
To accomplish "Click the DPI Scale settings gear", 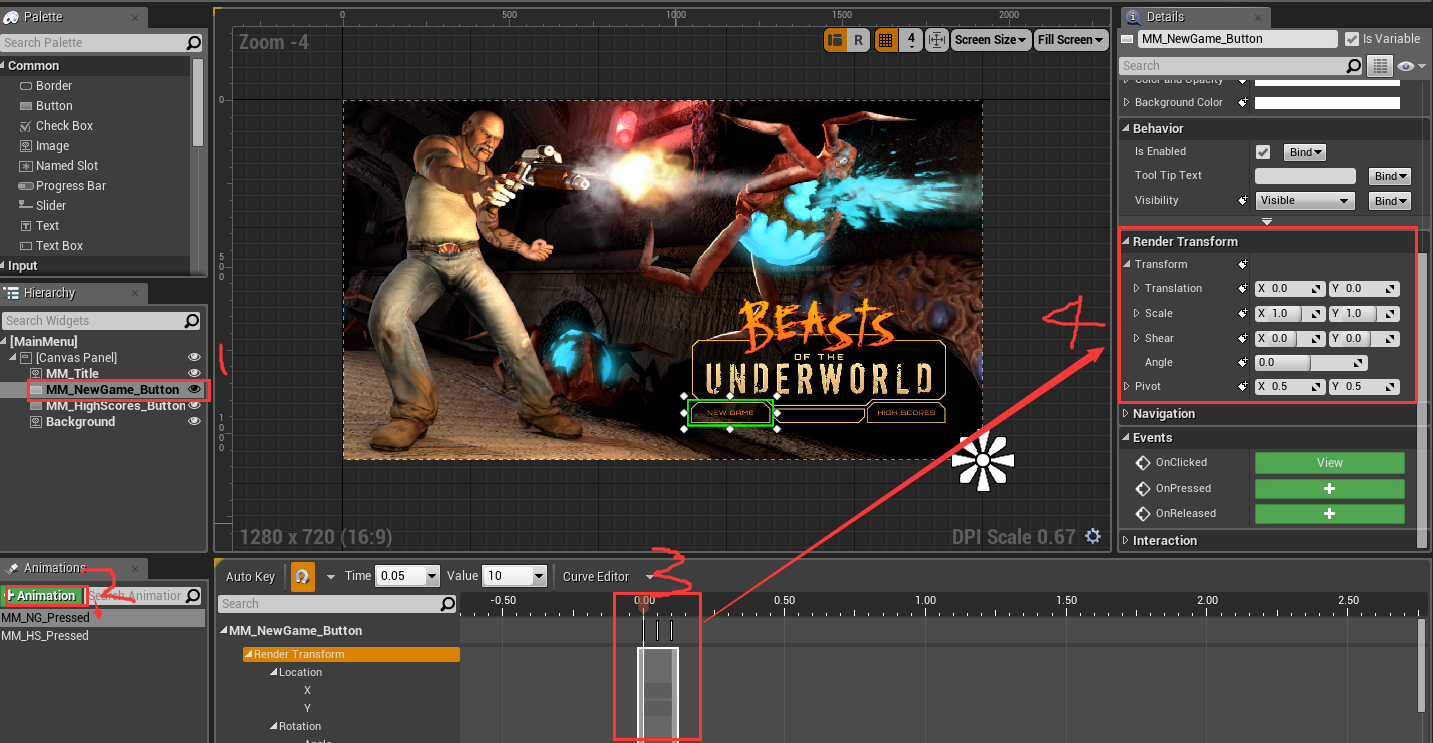I will point(1093,536).
